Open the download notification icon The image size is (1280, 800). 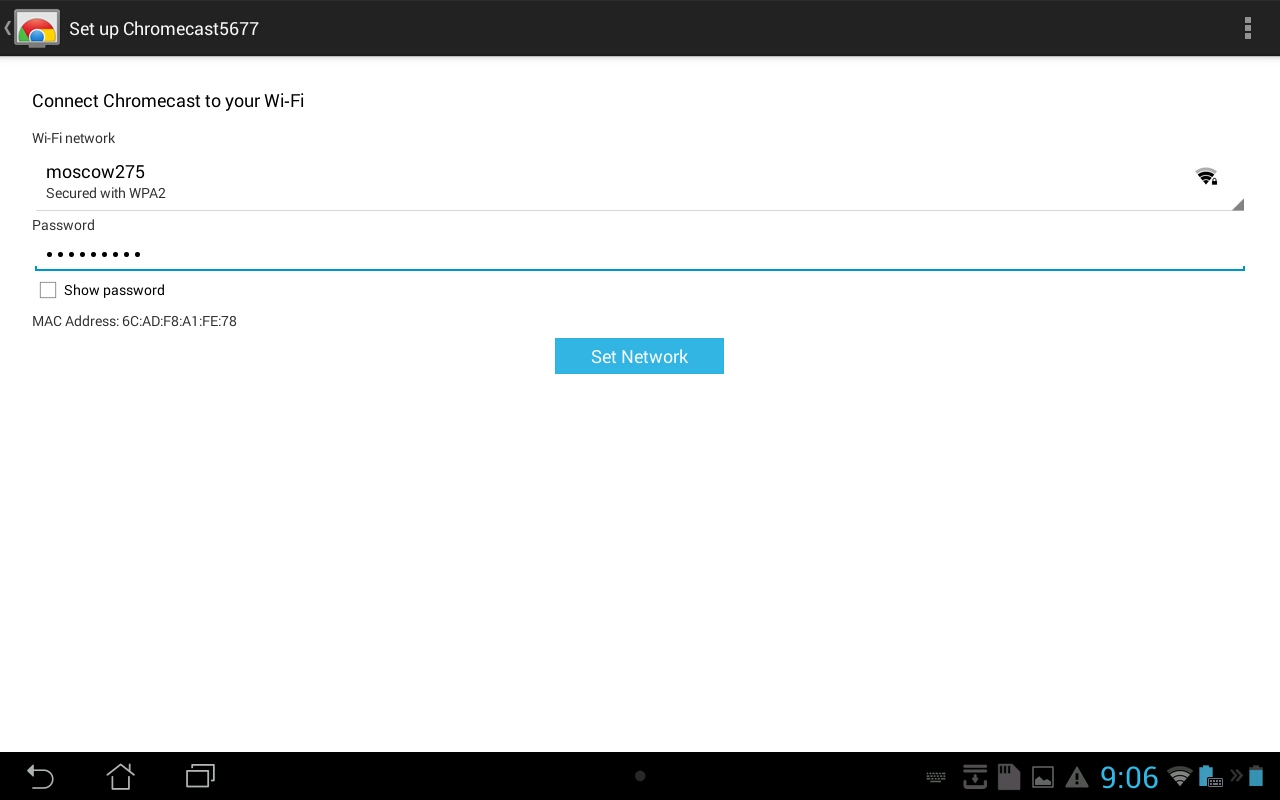(975, 776)
